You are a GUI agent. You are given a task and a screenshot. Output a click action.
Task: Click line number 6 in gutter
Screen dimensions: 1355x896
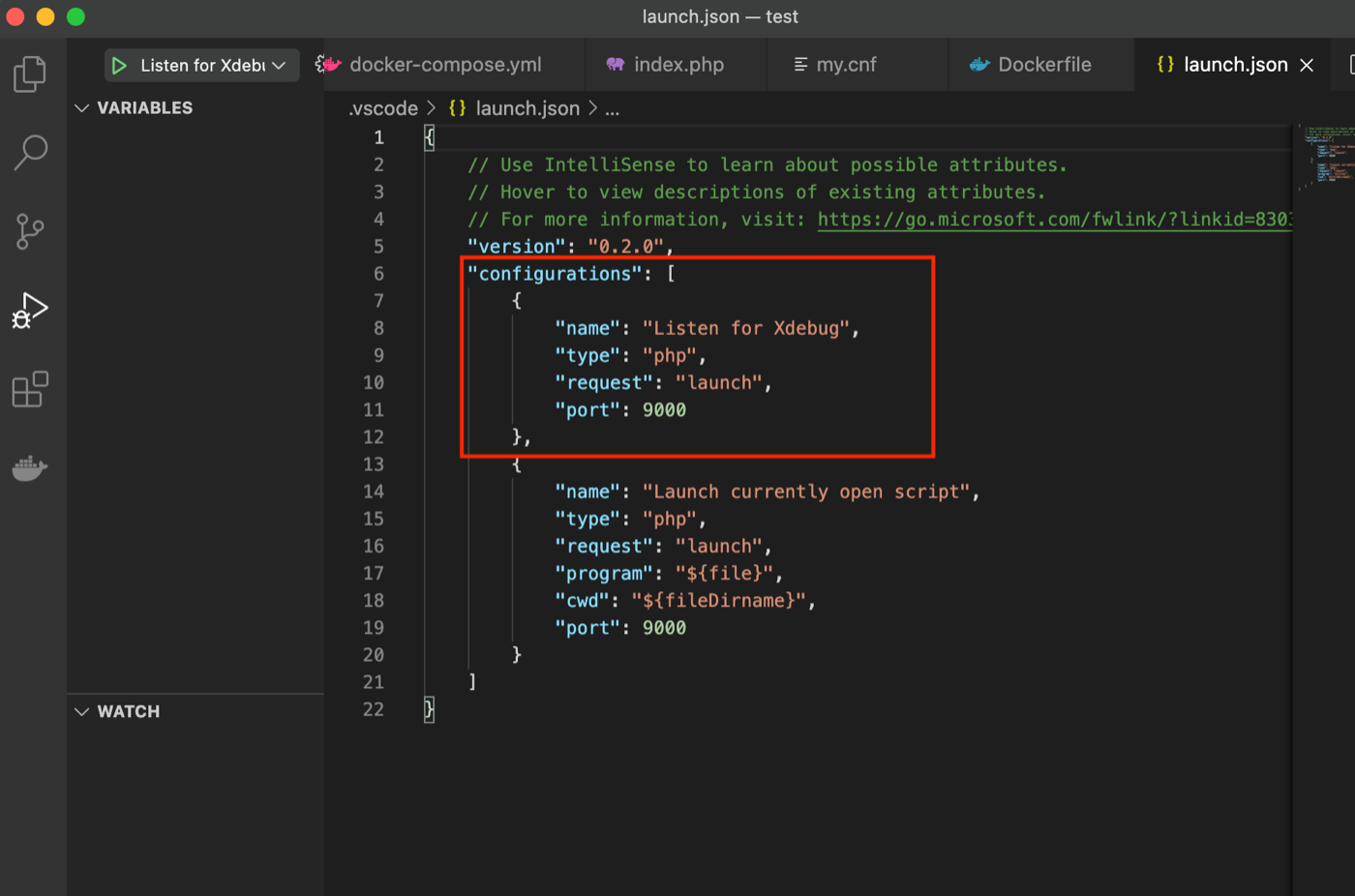point(378,274)
